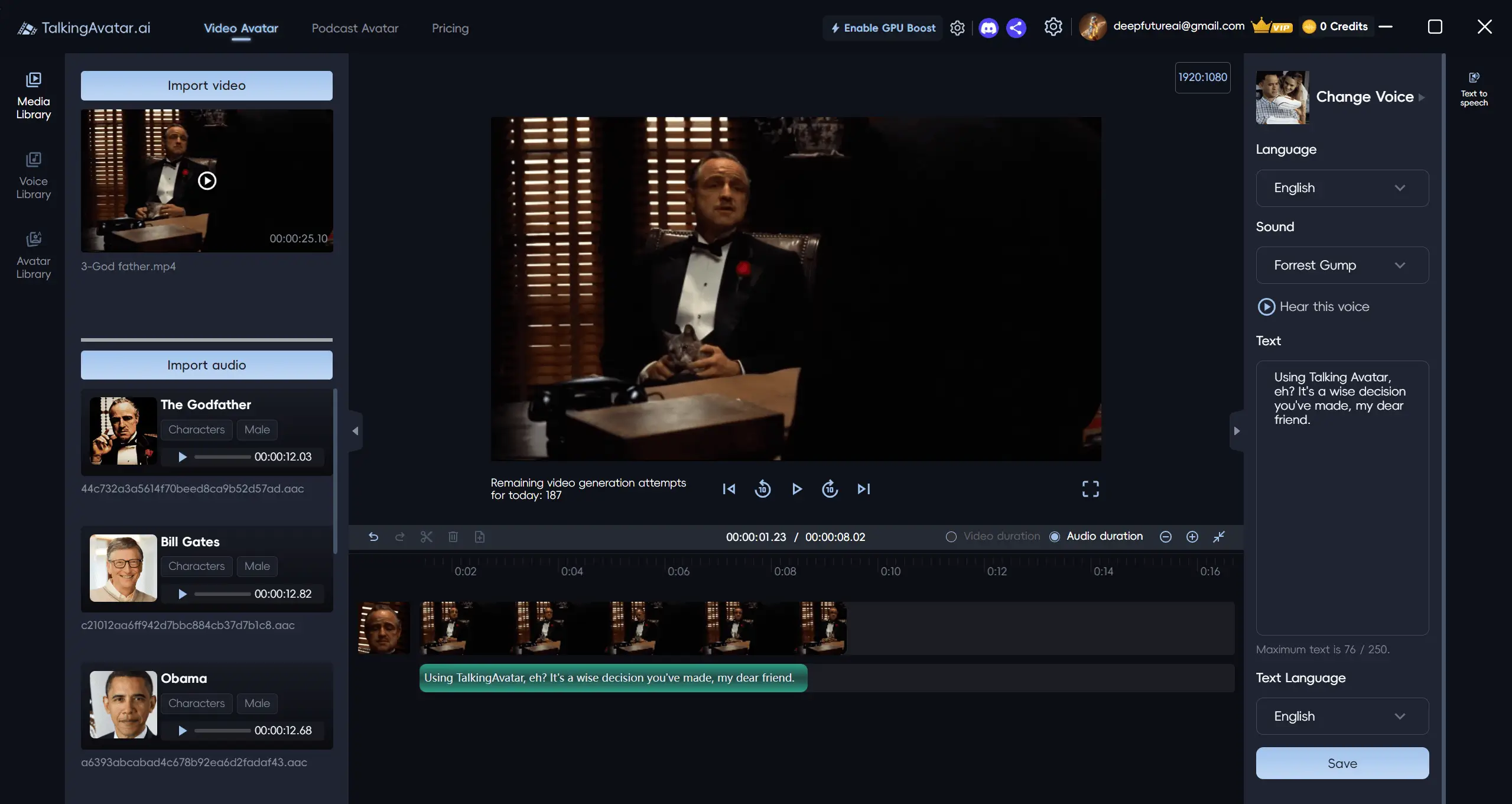This screenshot has width=1512, height=804.
Task: Click the trash delete icon above timeline
Action: 453,537
